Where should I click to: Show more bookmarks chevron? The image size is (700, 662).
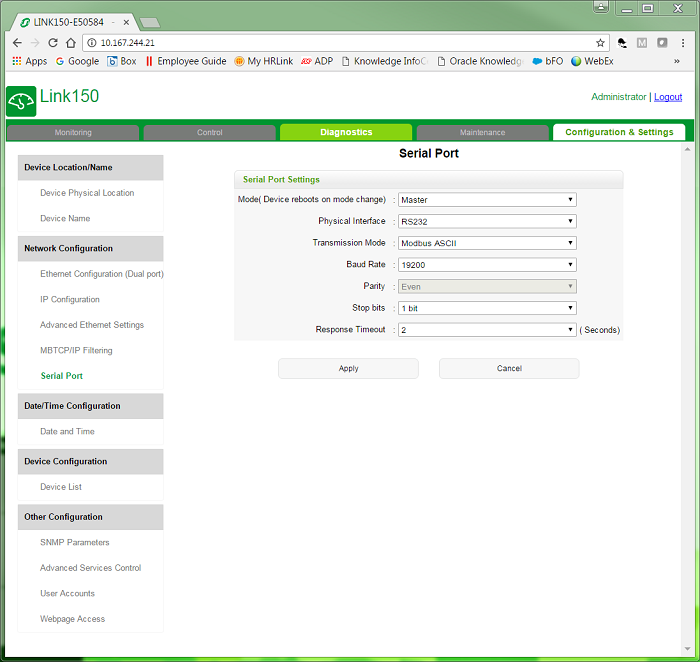click(677, 61)
